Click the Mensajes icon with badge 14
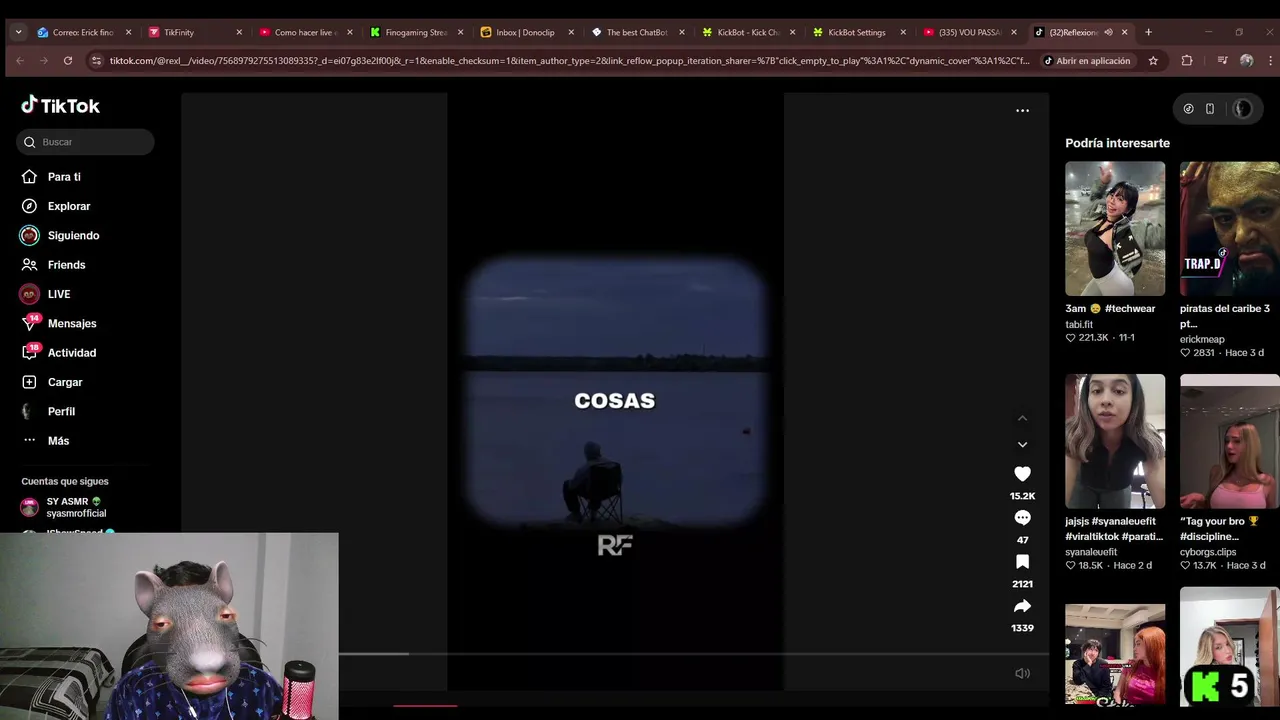The width and height of the screenshot is (1280, 720). [30, 323]
